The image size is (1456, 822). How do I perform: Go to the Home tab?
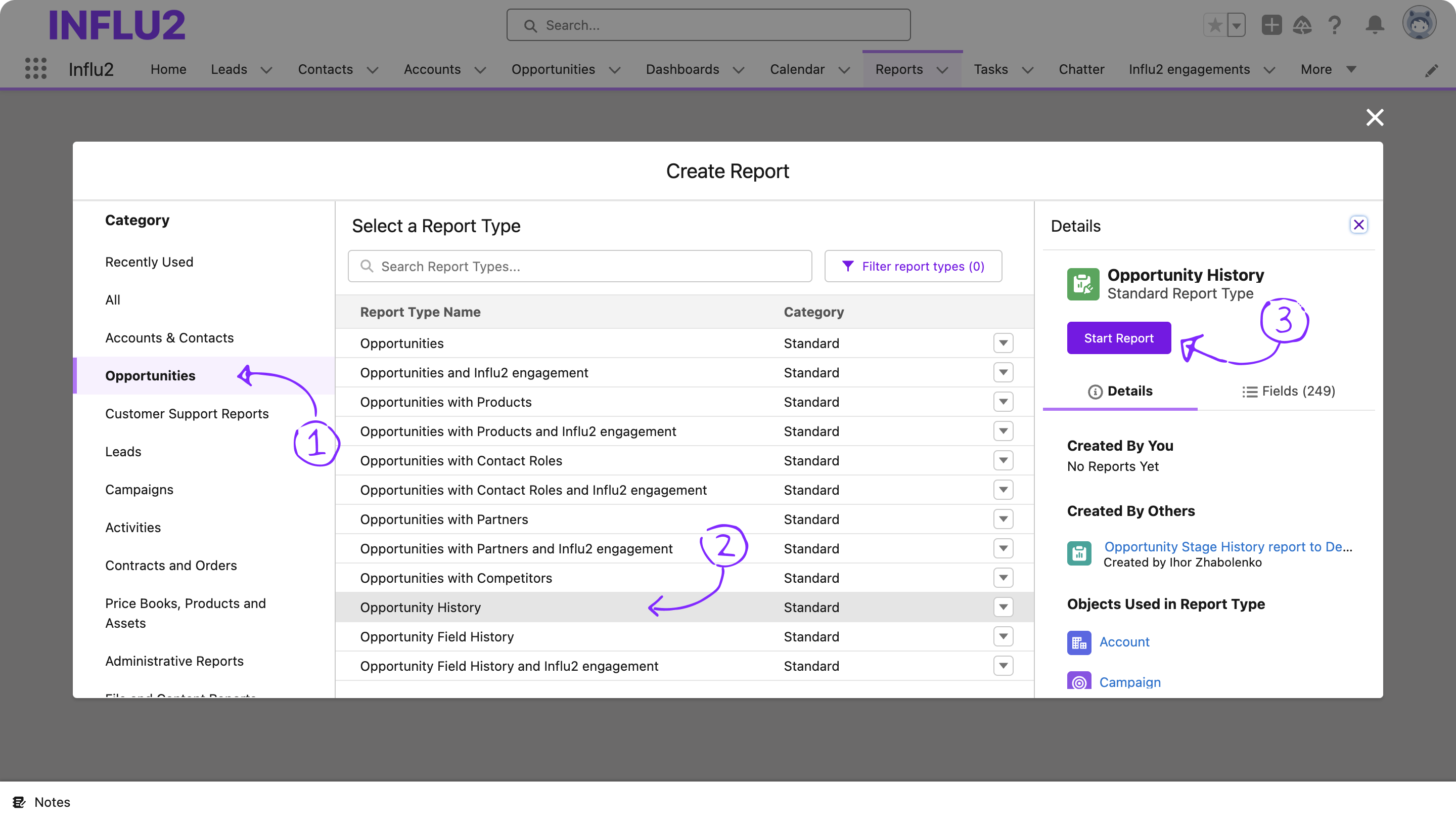coord(168,69)
